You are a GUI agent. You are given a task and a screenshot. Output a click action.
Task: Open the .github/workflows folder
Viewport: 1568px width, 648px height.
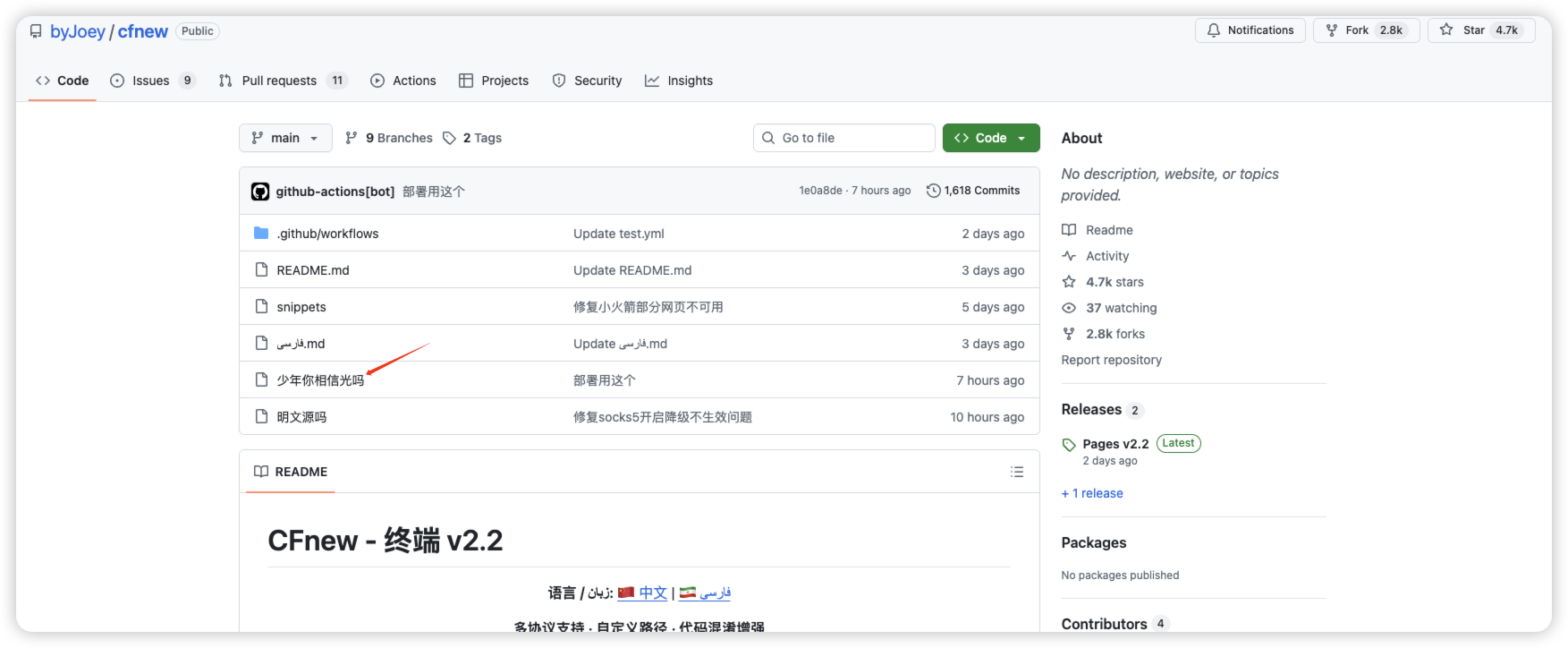pos(327,234)
